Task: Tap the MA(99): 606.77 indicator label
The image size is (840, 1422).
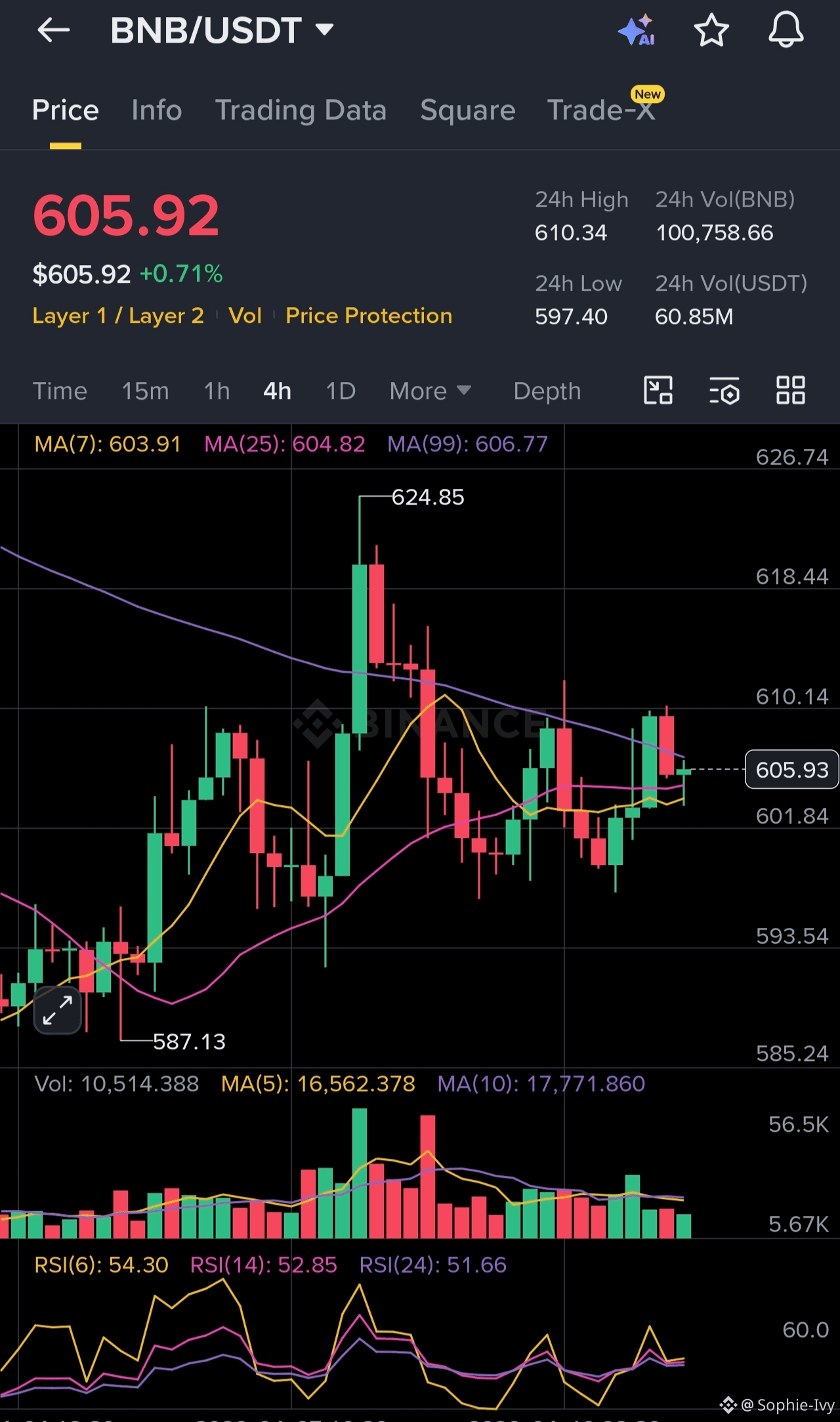Action: click(467, 444)
